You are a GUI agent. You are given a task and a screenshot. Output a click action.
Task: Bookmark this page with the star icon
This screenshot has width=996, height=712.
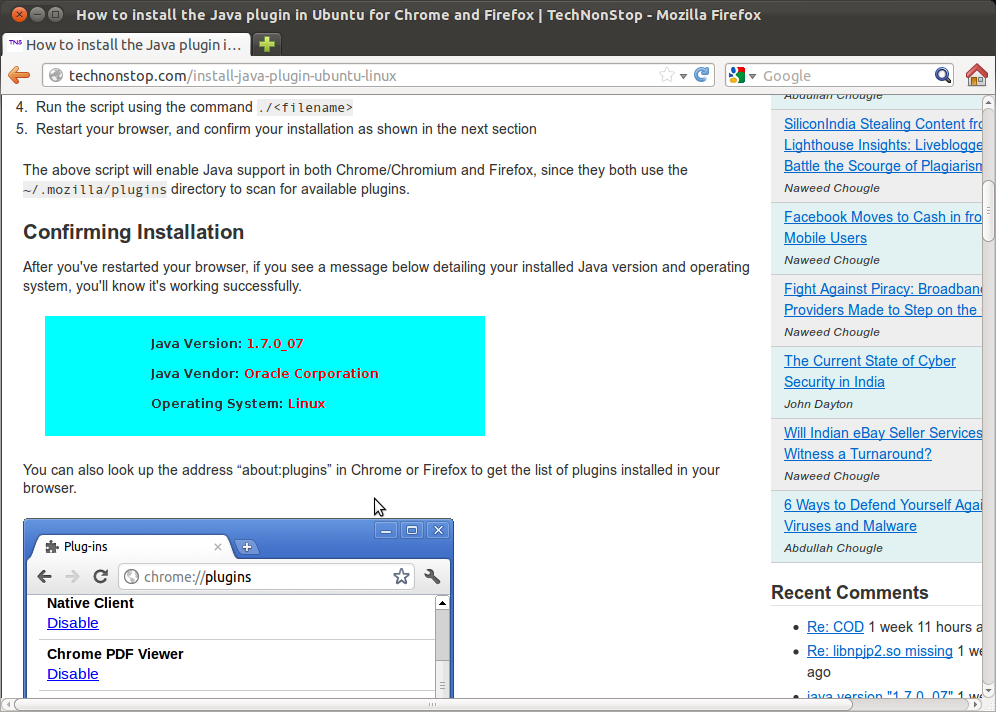coord(667,75)
